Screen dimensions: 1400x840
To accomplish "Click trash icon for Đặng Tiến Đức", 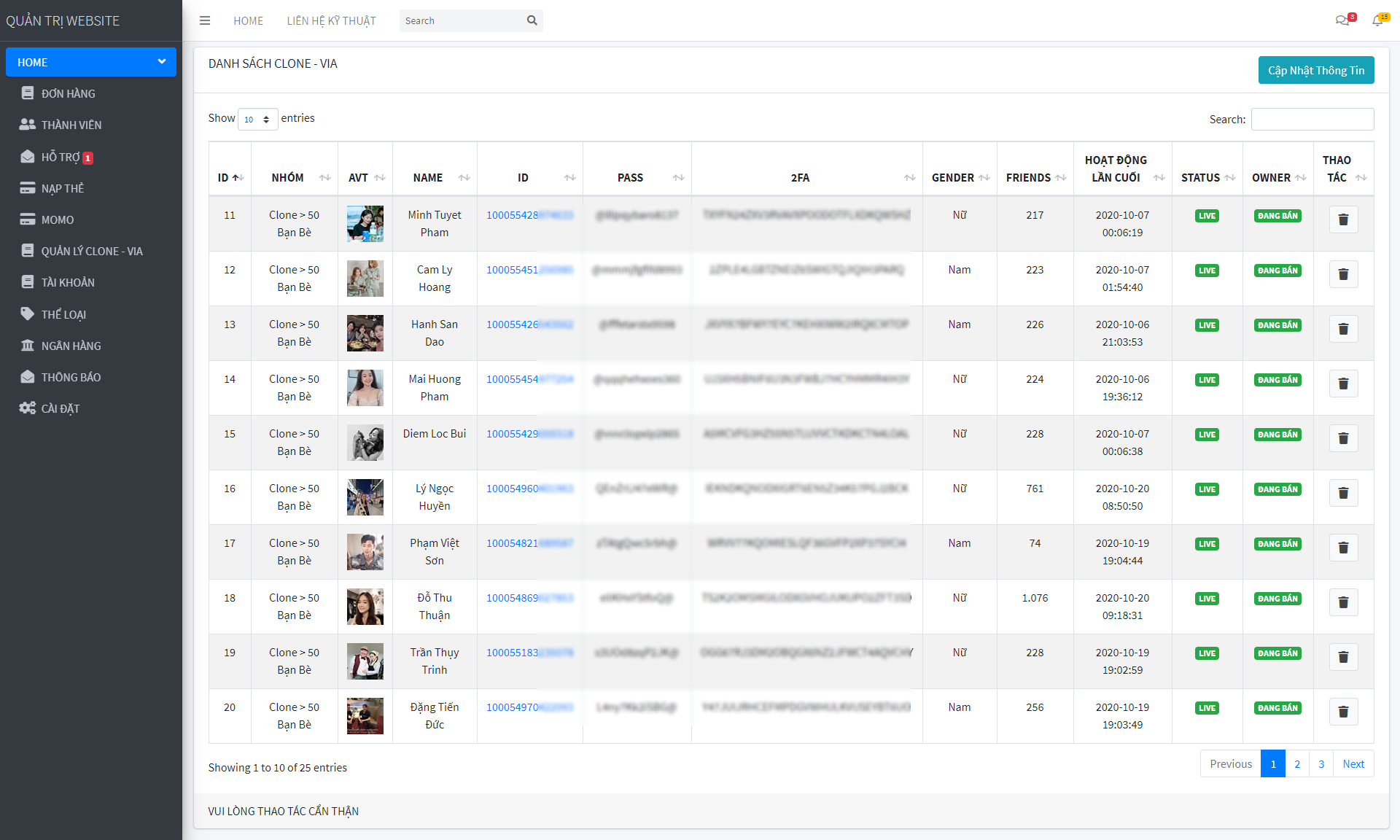I will click(1343, 712).
